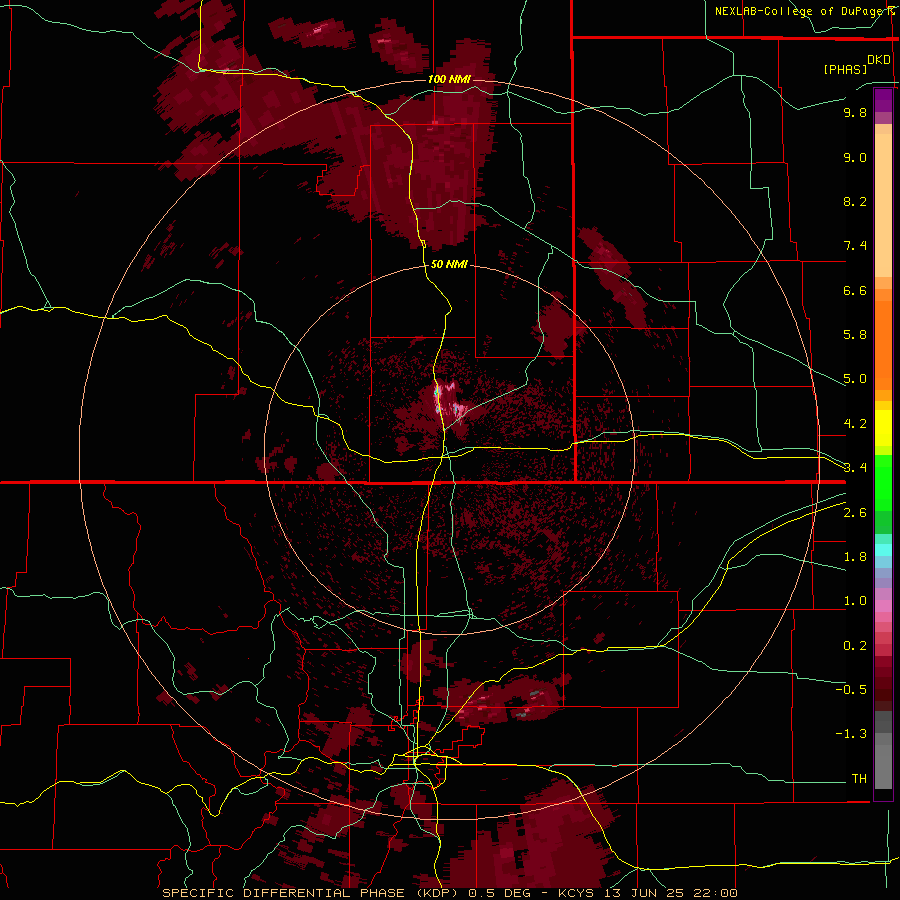The width and height of the screenshot is (900, 900).
Task: Click the 0.2 scale value
Action: click(855, 646)
